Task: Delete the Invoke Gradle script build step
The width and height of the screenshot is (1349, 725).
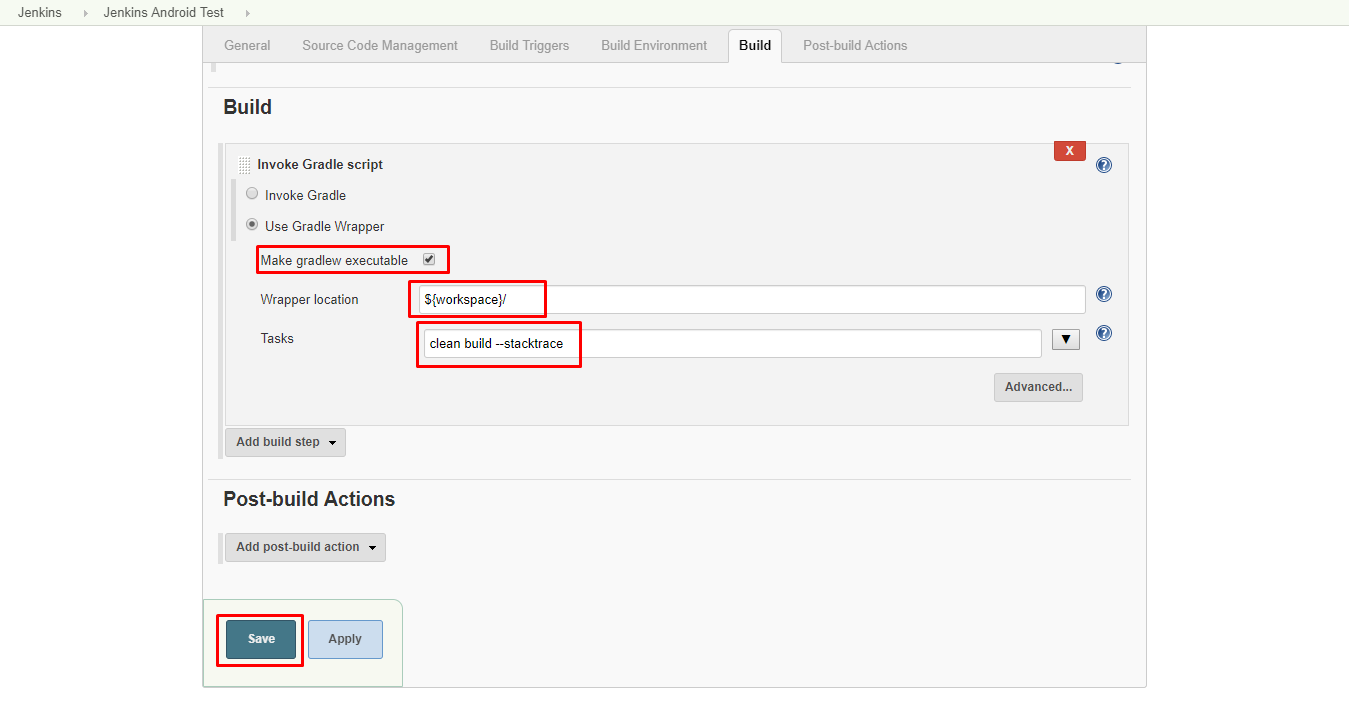Action: click(x=1069, y=150)
